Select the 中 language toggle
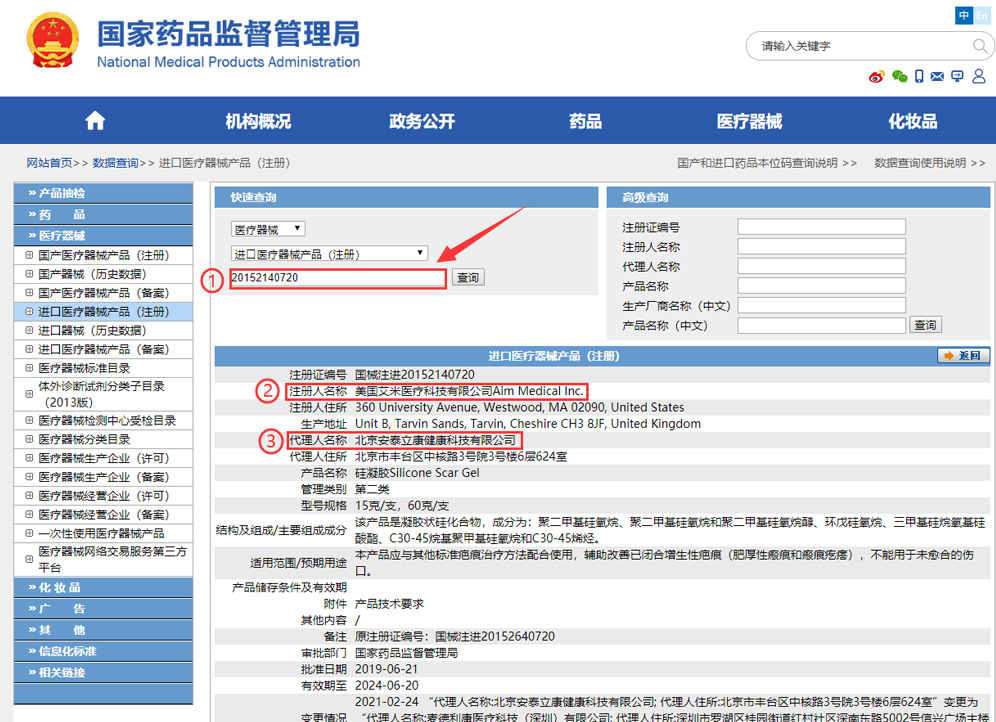 (x=964, y=15)
